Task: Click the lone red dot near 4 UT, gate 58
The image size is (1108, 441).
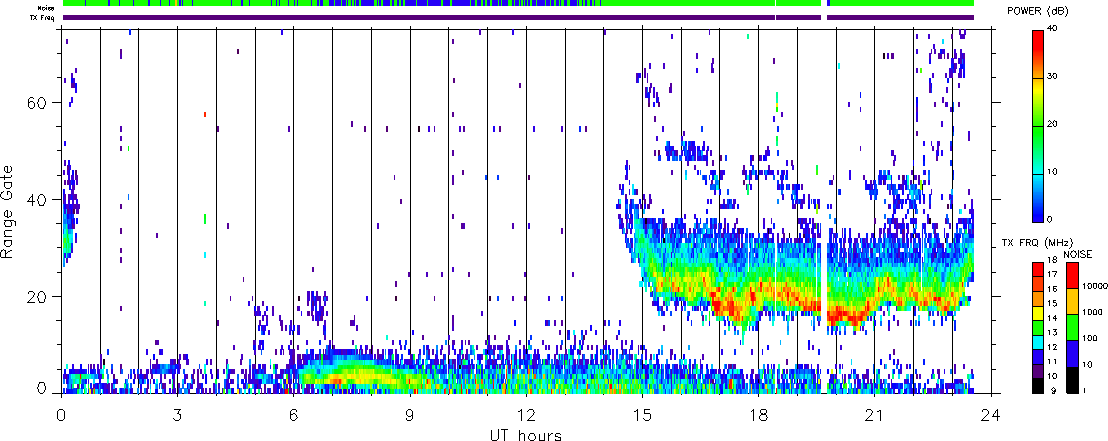Action: click(205, 114)
